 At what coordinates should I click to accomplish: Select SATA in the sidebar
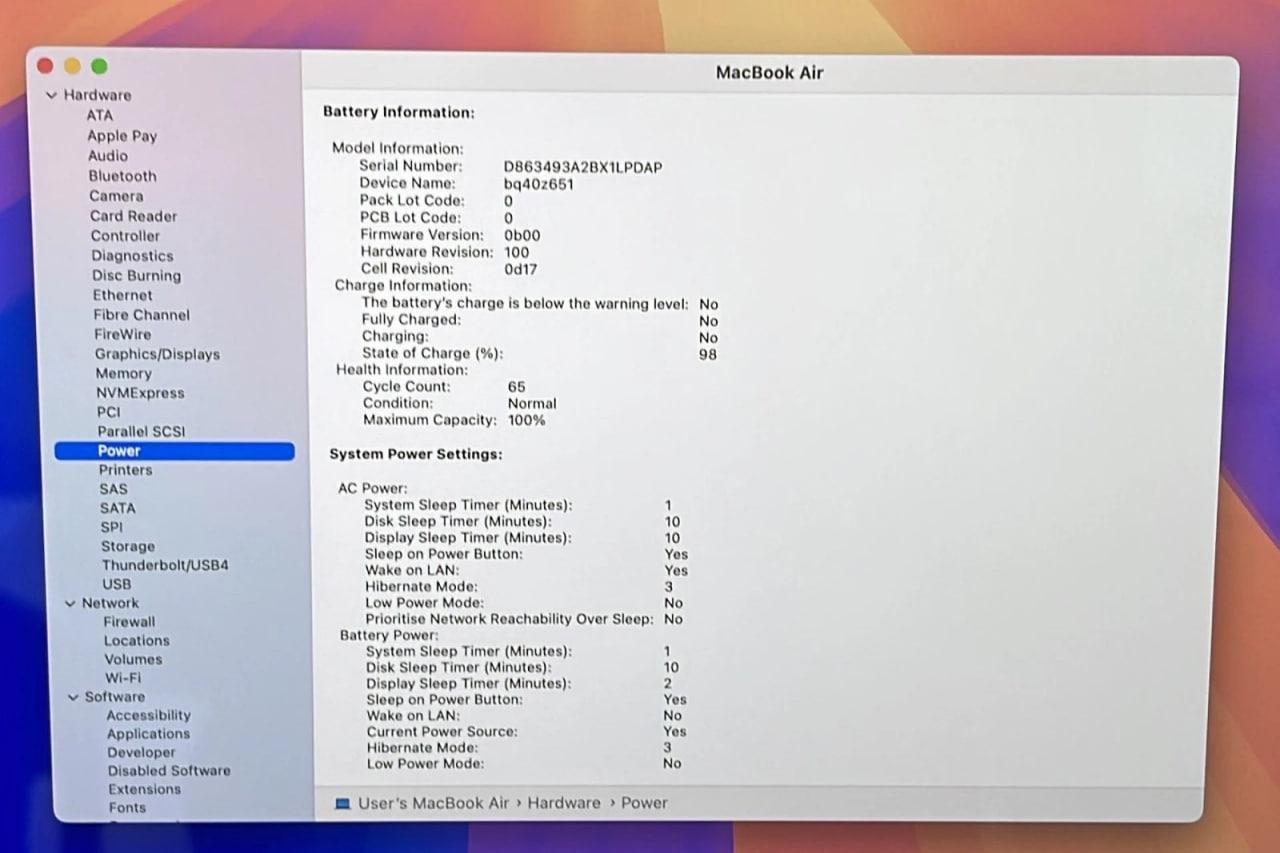click(117, 508)
